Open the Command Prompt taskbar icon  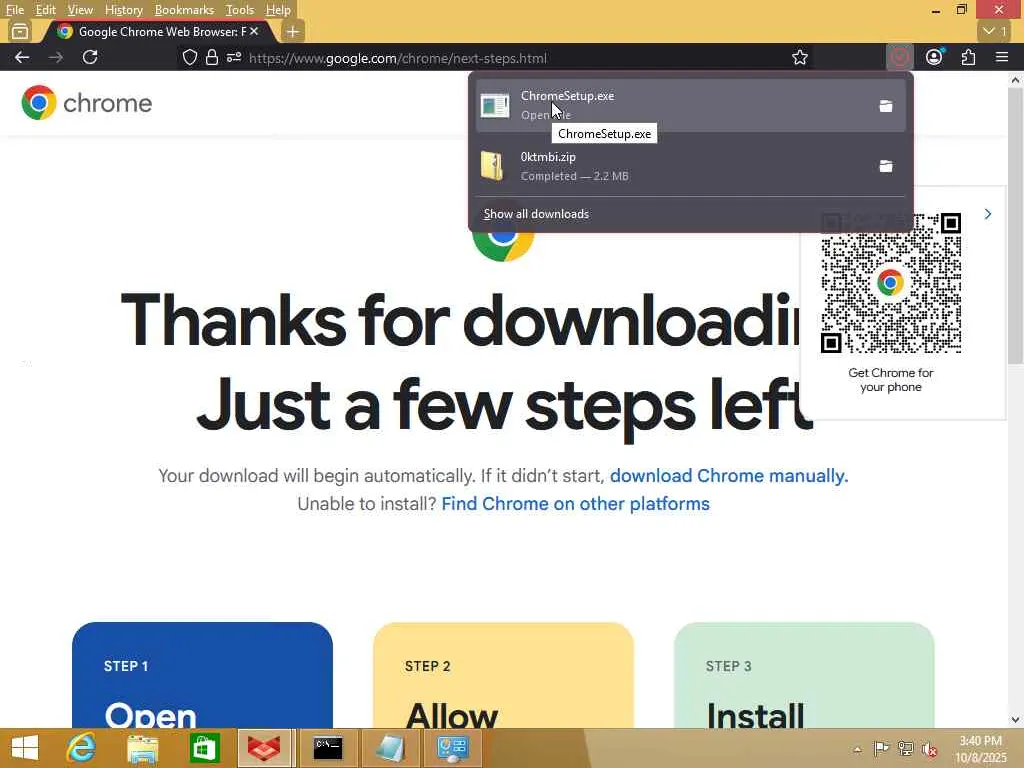327,748
